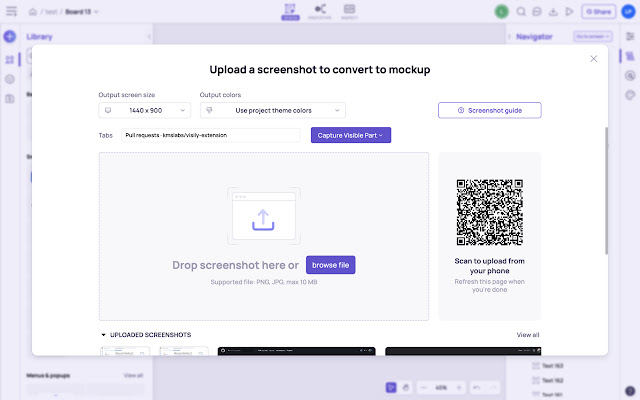Image resolution: width=640 pixels, height=400 pixels.
Task: Switch to the Inspect mode tab
Action: pos(349,11)
